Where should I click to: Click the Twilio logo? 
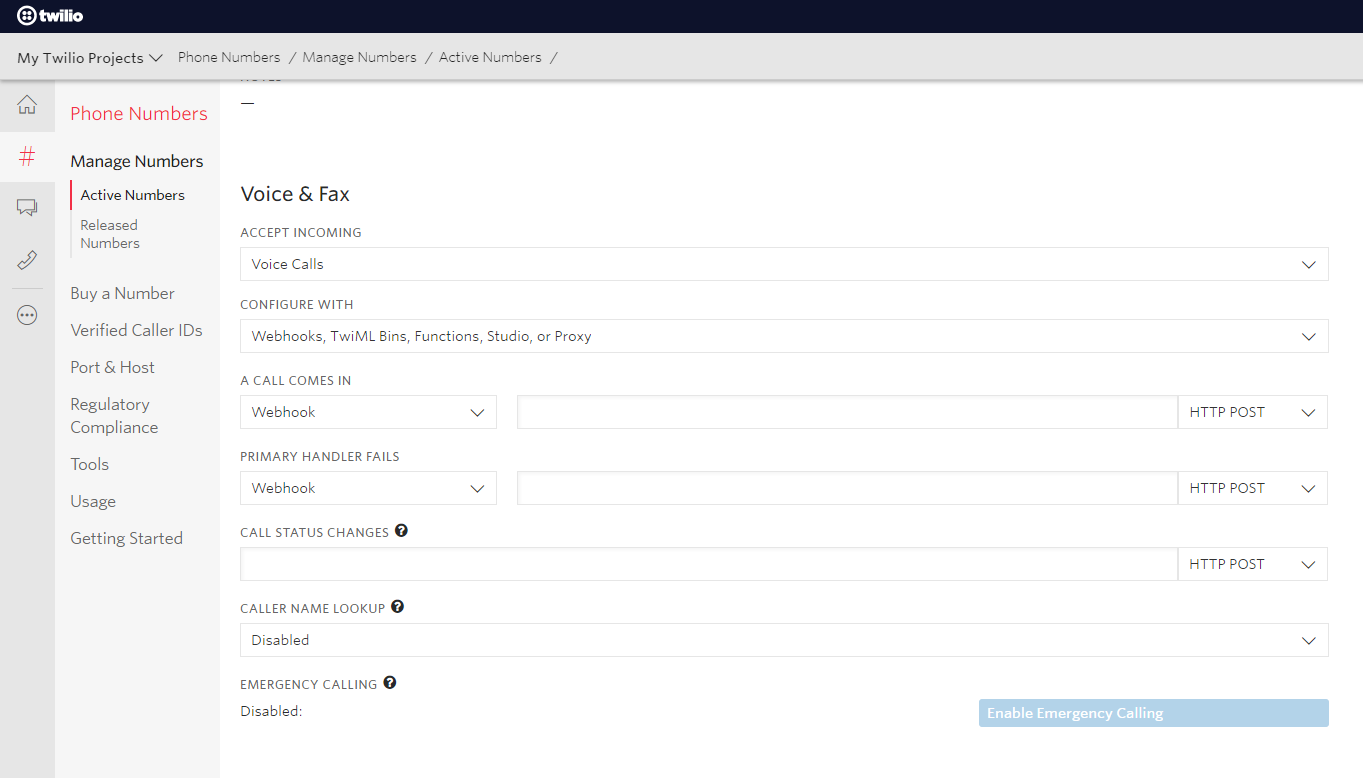50,16
